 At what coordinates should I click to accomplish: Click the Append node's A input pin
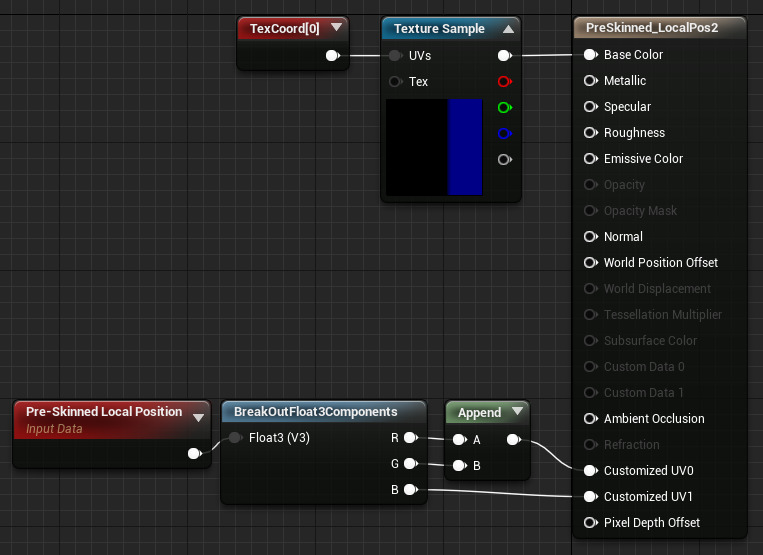click(458, 439)
